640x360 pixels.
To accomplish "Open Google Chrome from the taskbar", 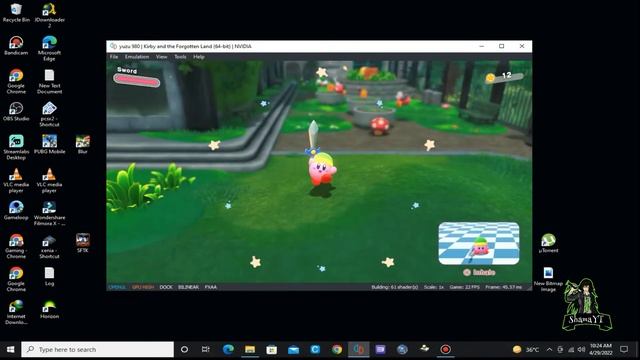I will [337, 349].
